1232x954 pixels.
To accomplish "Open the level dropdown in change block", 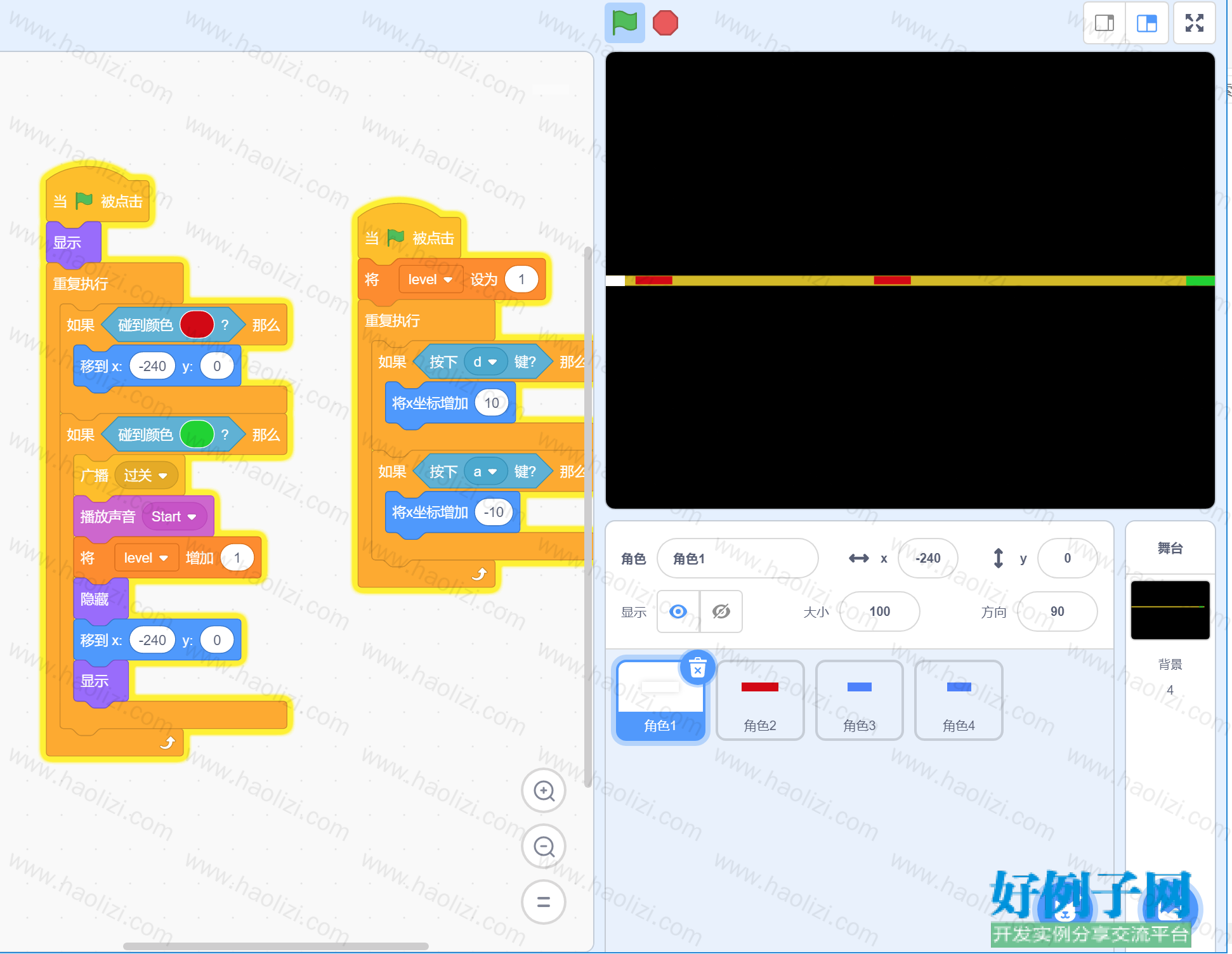I will 146,558.
